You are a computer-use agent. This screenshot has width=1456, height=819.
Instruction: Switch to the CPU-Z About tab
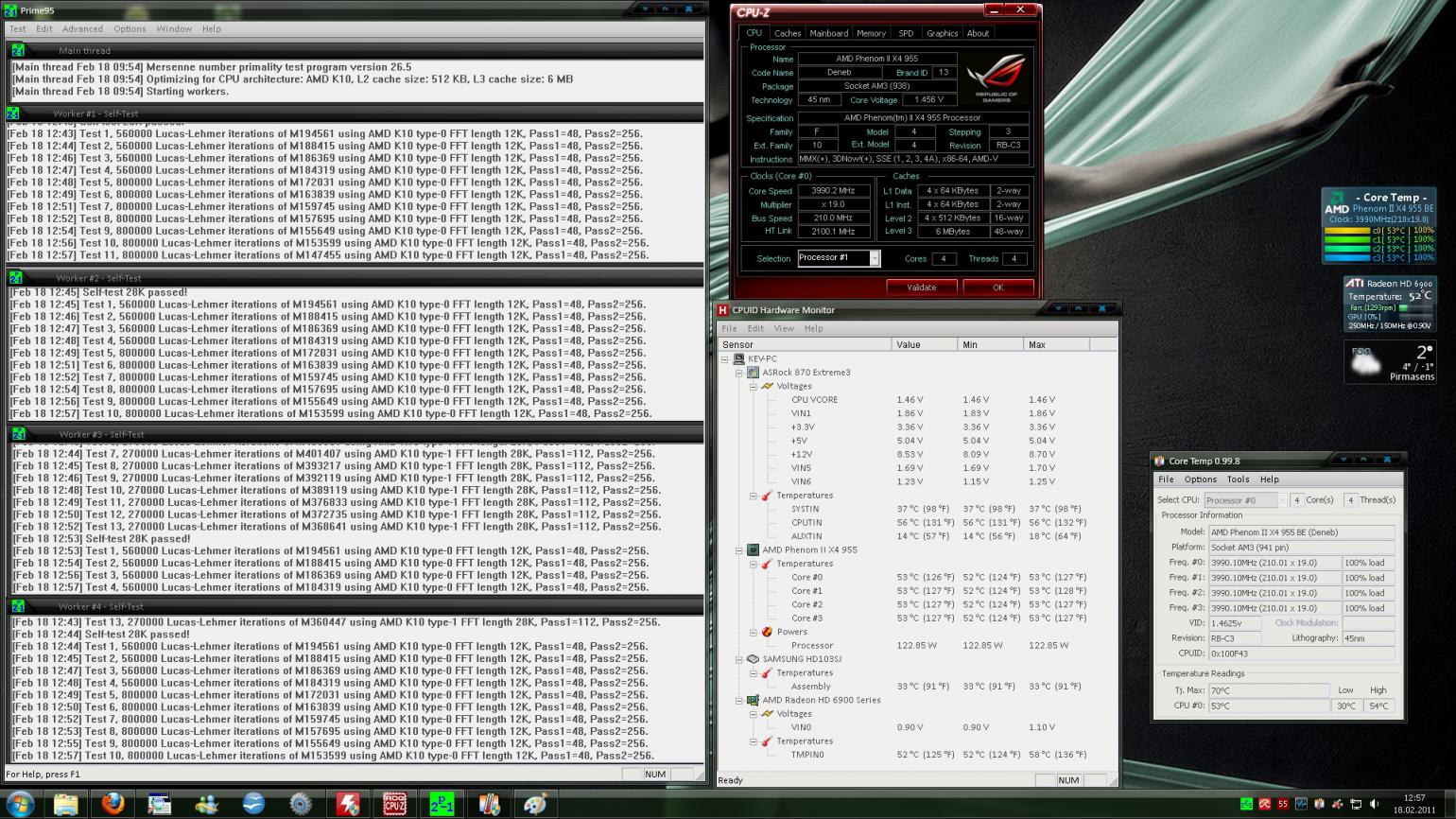click(x=978, y=33)
